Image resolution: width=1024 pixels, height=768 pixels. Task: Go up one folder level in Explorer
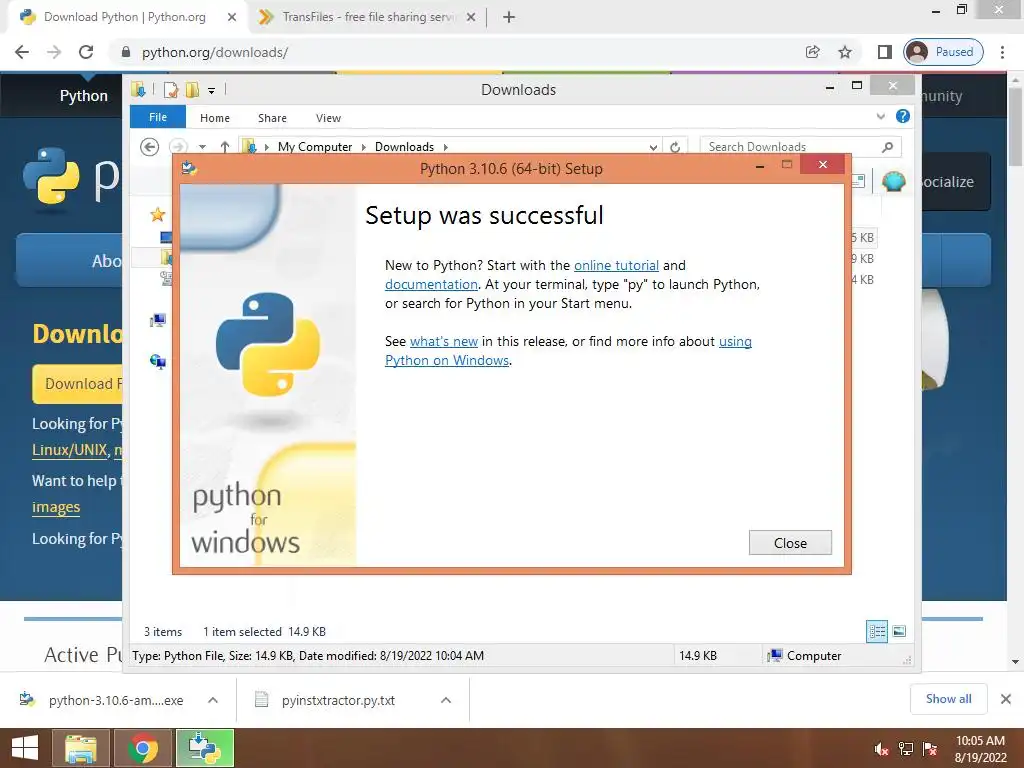point(225,147)
